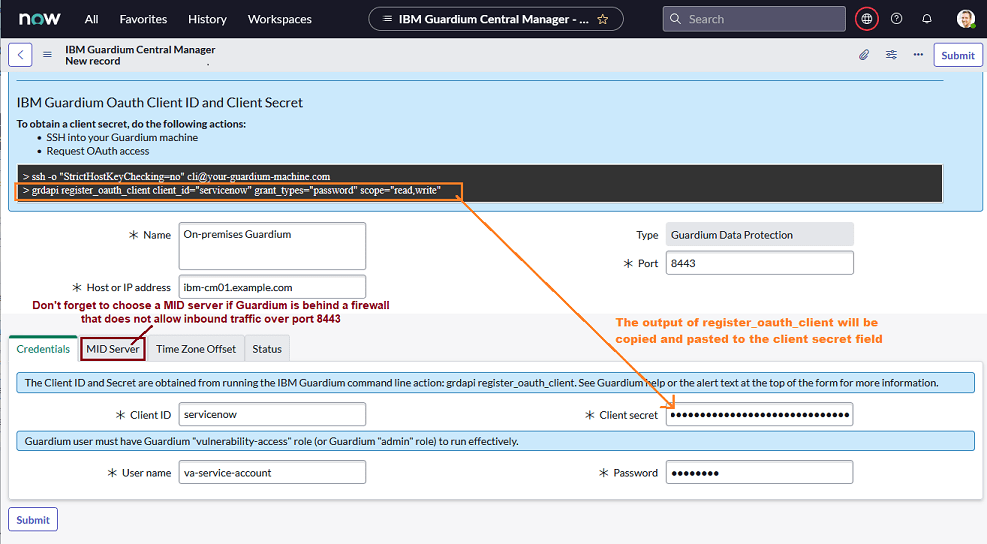
Task: Open the more options ellipsis
Action: point(918,55)
